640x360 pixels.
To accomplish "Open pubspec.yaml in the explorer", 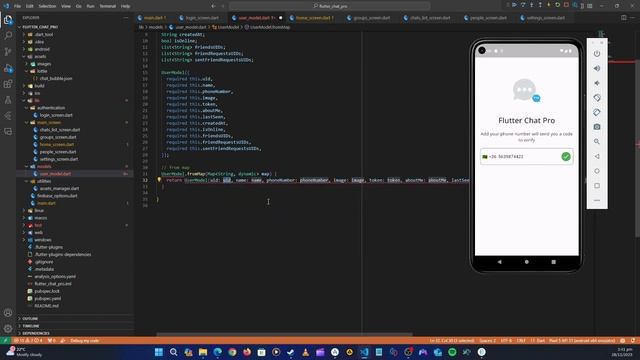I will (47, 298).
